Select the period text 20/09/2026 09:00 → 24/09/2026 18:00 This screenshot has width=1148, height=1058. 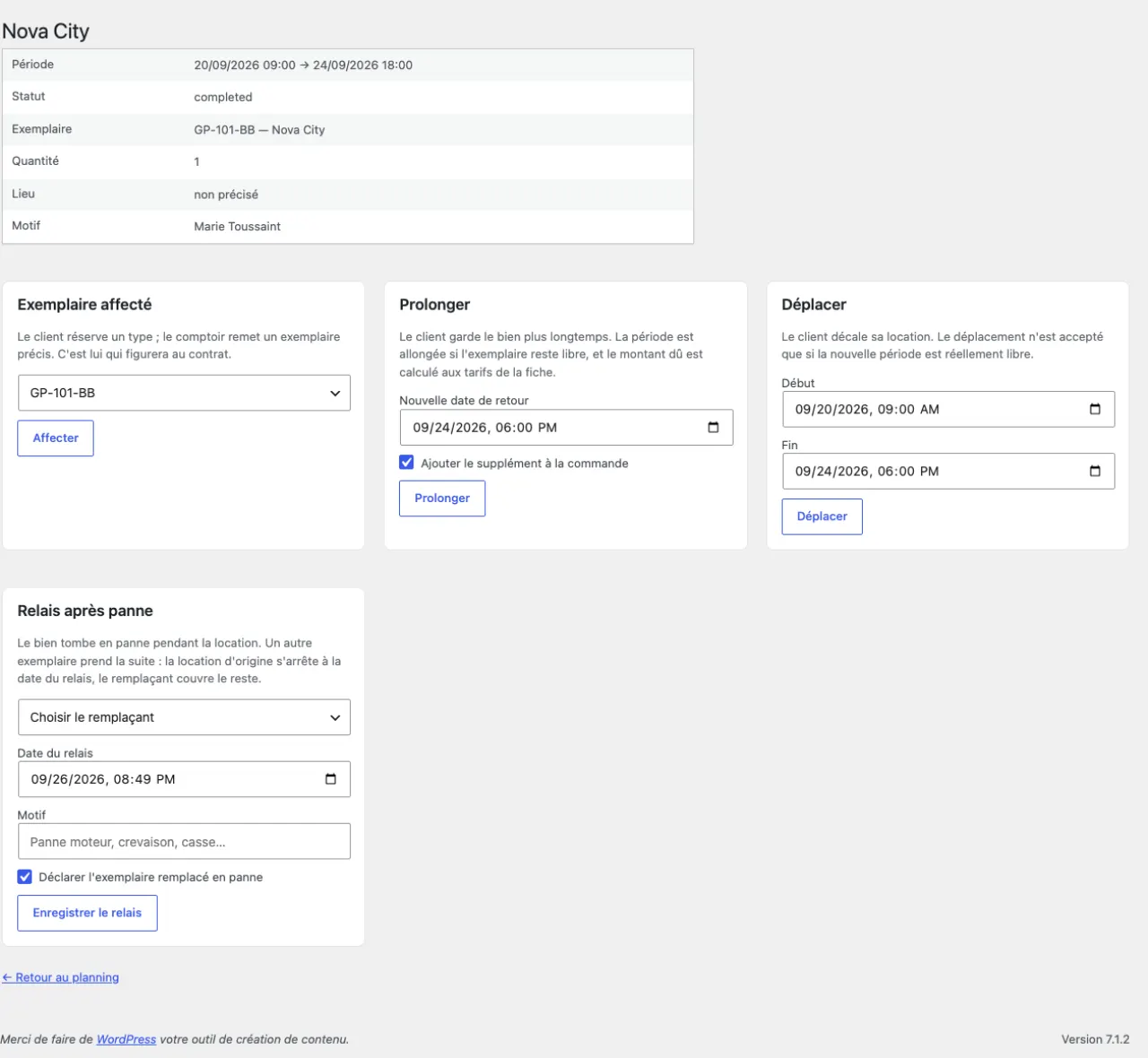pyautogui.click(x=303, y=65)
